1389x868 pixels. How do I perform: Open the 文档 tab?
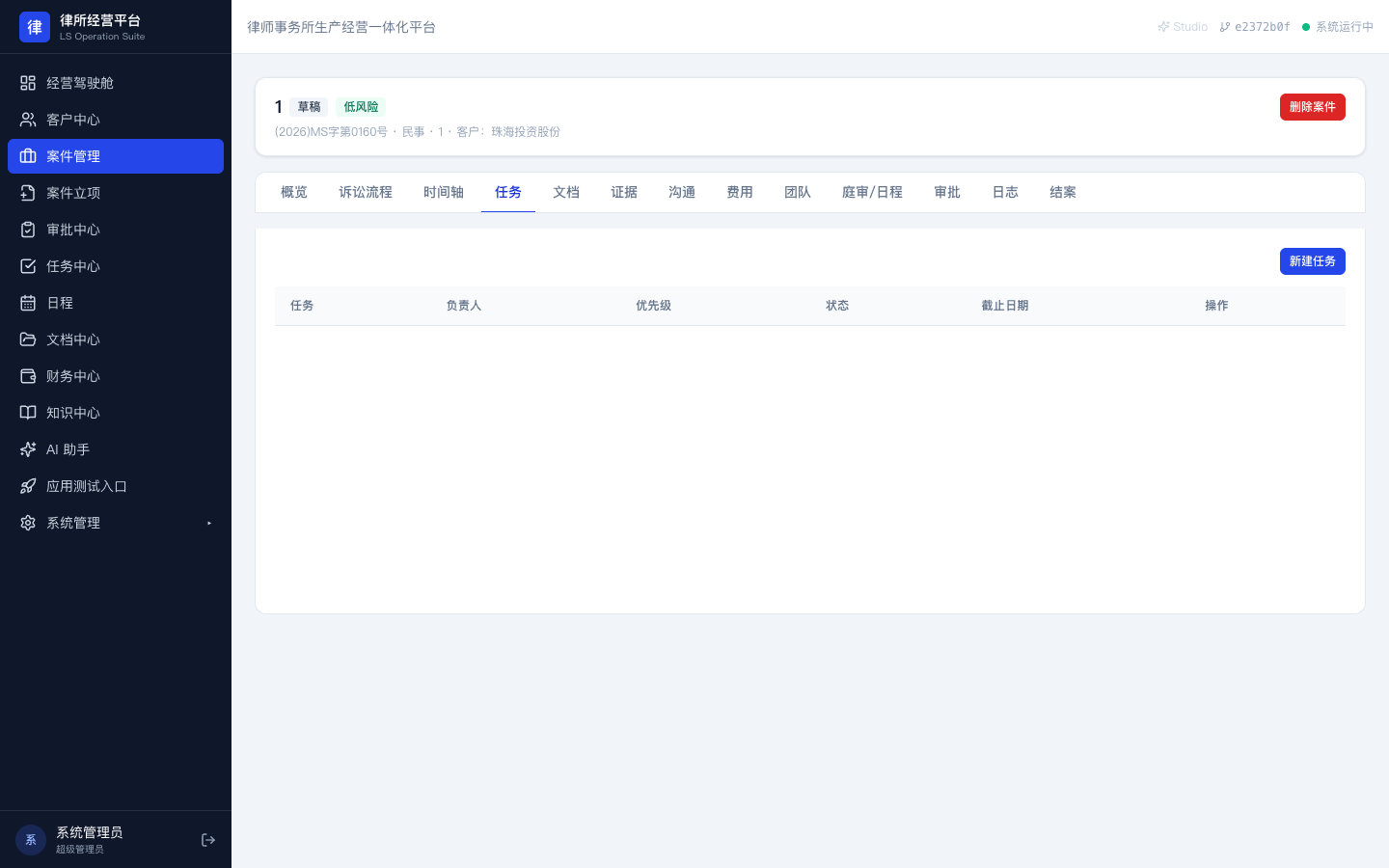point(566,192)
